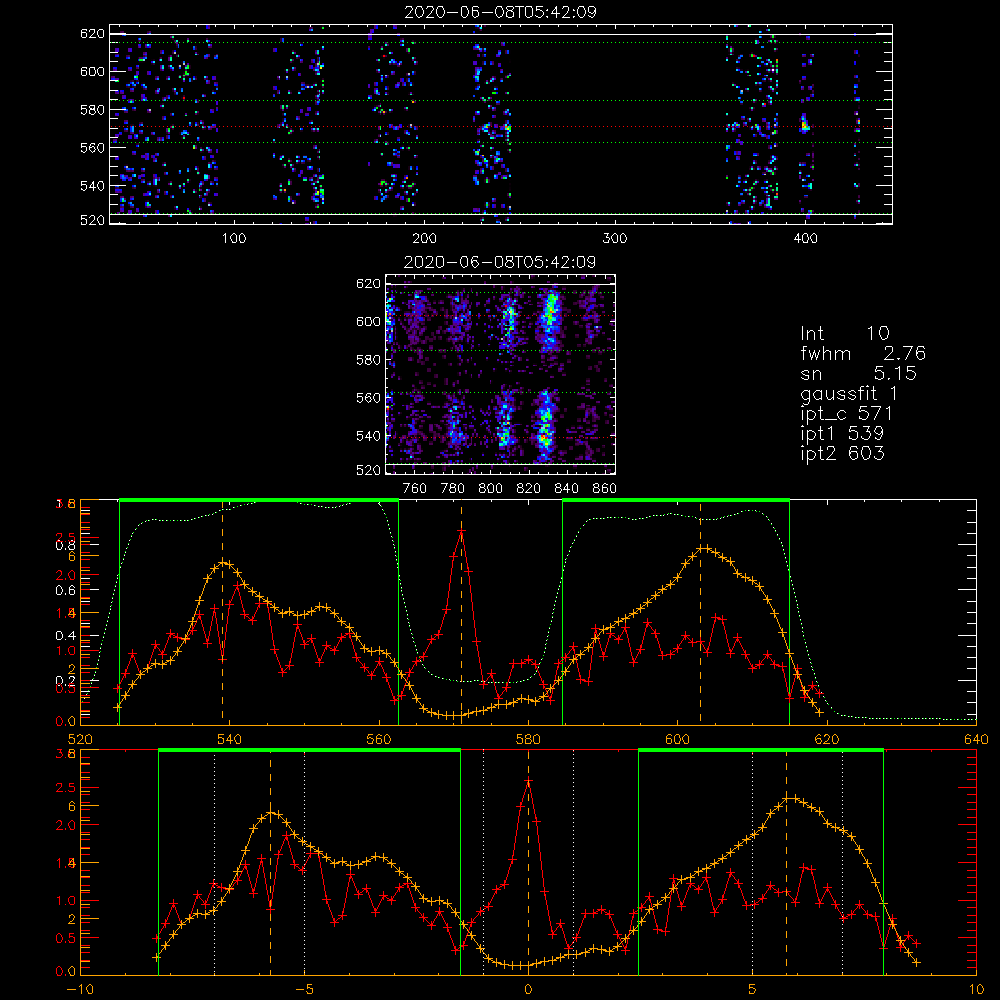Click x-axis label 860 of middle image
This screenshot has height=1000, width=1000.
coord(604,489)
